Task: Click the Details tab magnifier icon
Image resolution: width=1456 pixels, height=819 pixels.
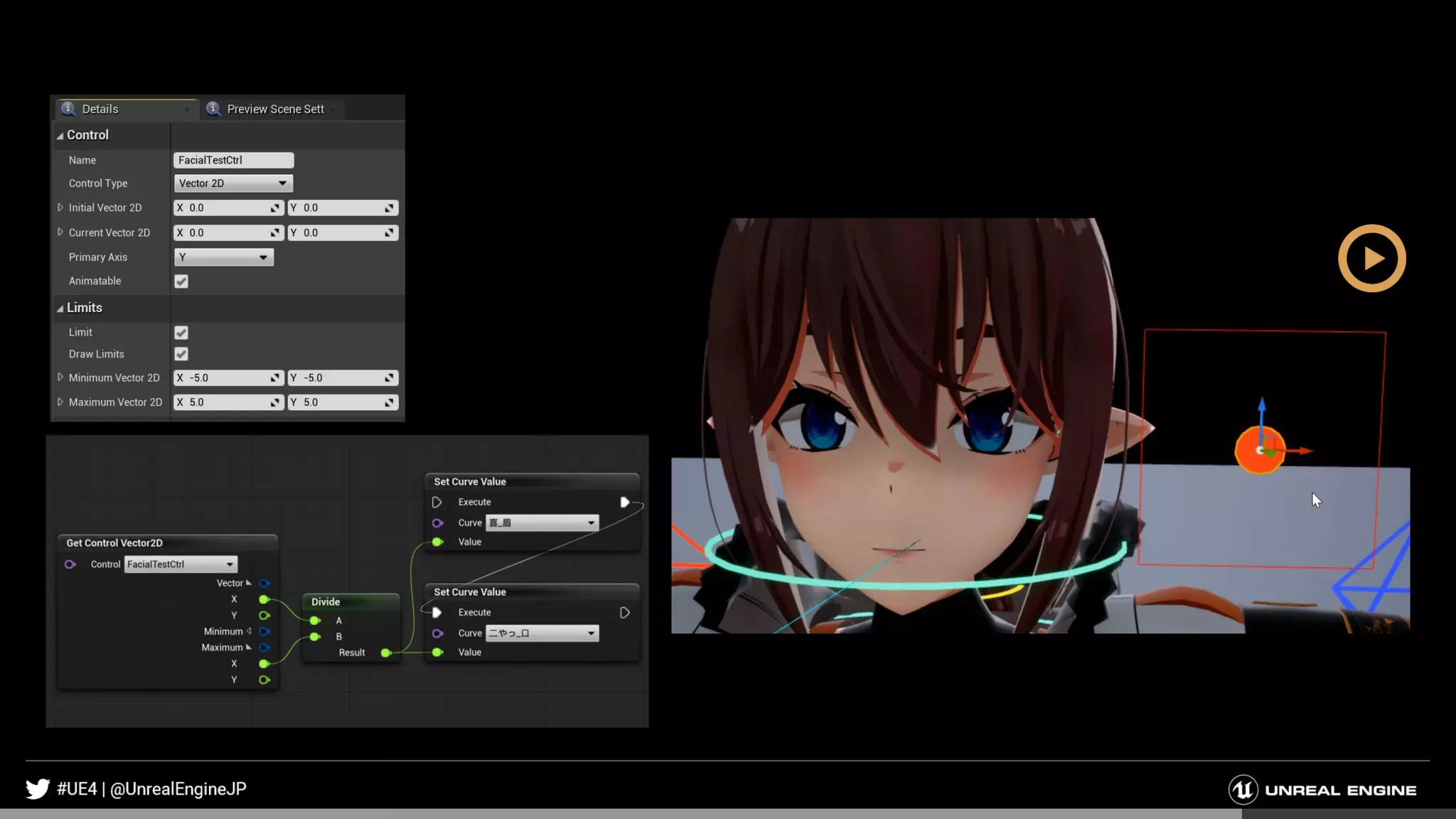Action: (x=68, y=109)
